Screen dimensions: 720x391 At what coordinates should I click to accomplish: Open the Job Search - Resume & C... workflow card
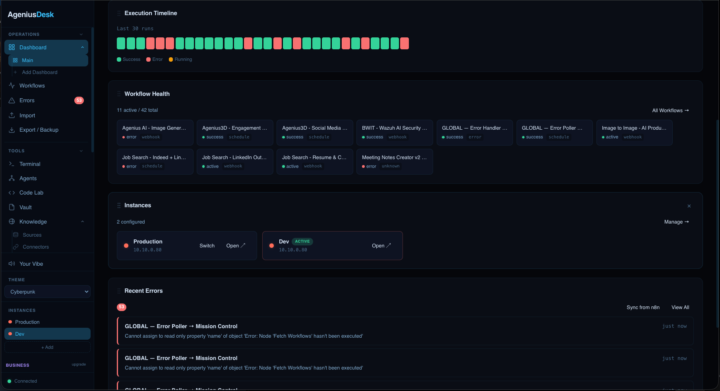pos(315,162)
